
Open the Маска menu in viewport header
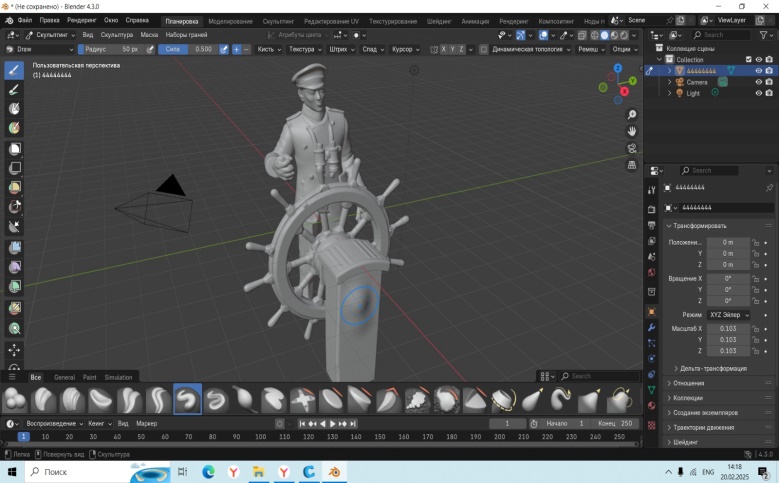coord(149,35)
